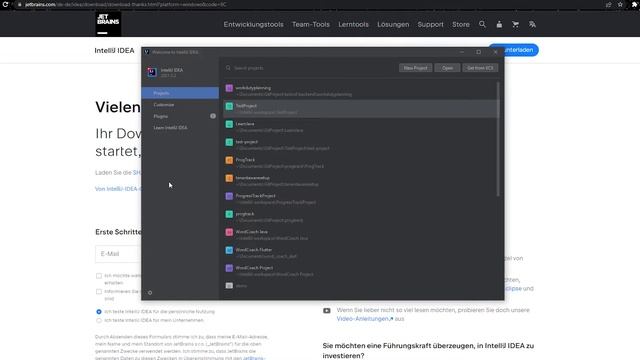Viewport: 640px width, 360px height.
Task: Select 'für die persönliche Nutzung' radio button
Action: click(x=99, y=311)
